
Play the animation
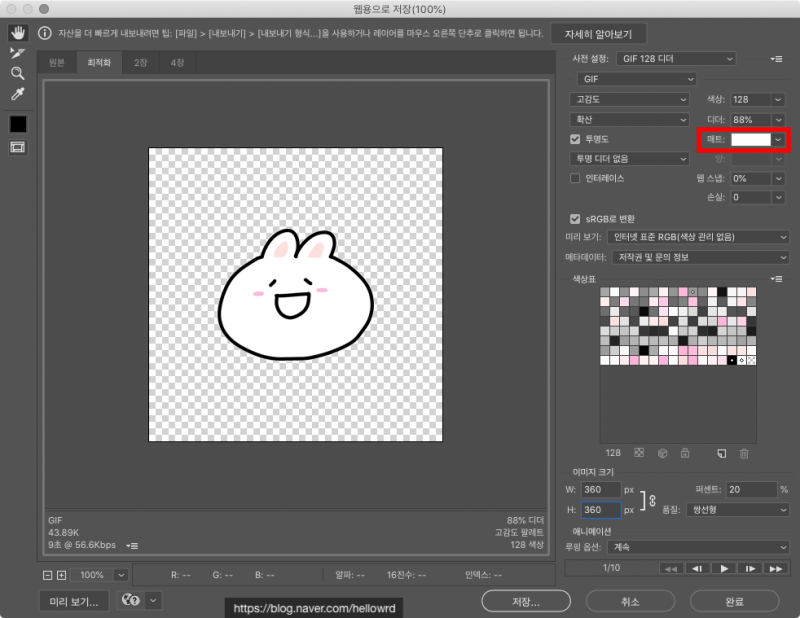click(x=724, y=568)
